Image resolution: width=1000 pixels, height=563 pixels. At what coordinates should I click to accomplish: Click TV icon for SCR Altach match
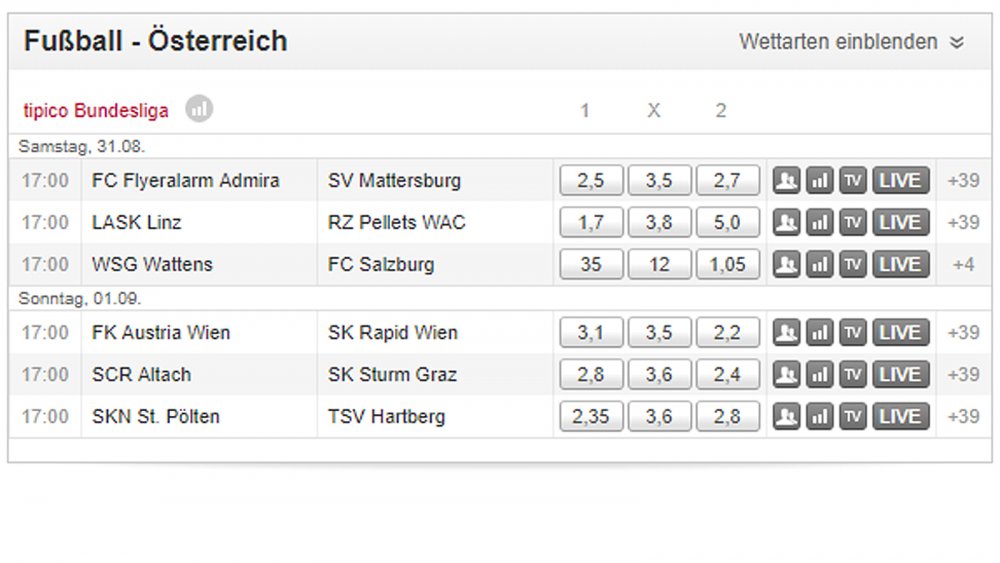pos(853,375)
